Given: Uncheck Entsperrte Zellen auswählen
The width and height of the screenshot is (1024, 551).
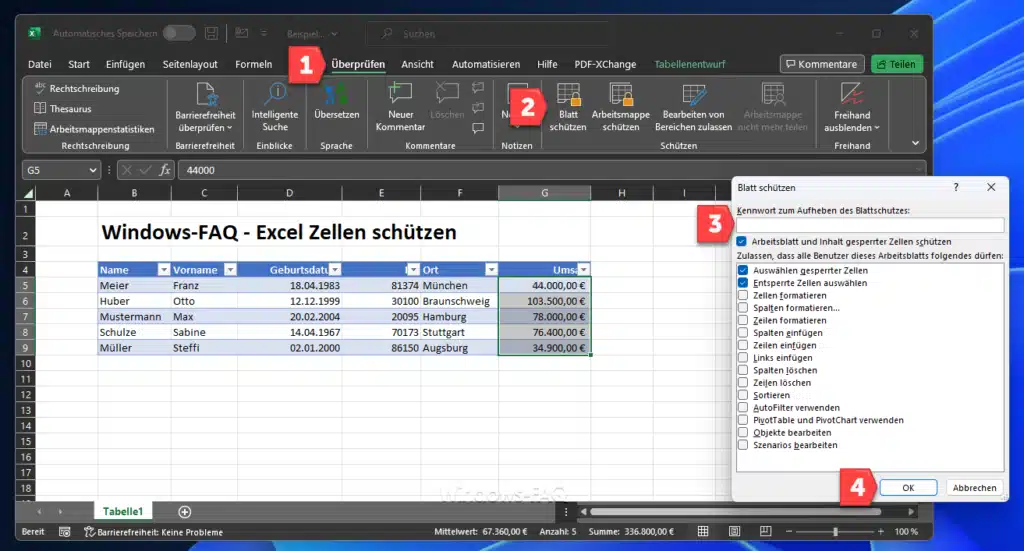Looking at the screenshot, I should coord(743,283).
